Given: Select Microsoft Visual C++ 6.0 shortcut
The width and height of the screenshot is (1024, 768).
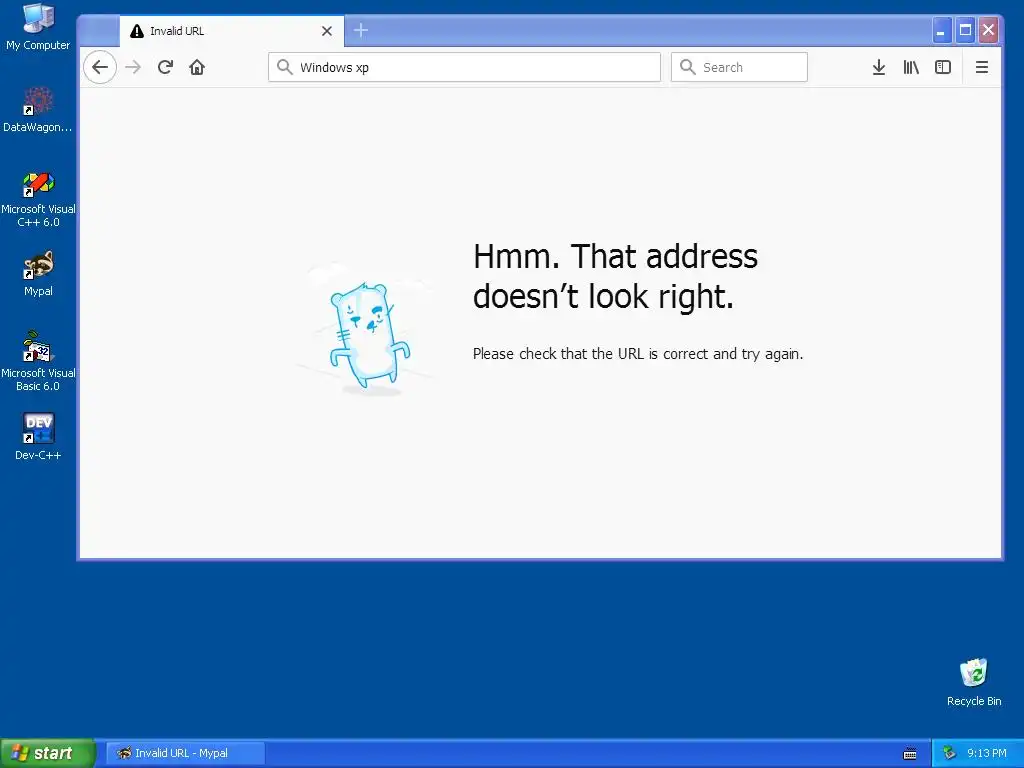Looking at the screenshot, I should point(38,199).
